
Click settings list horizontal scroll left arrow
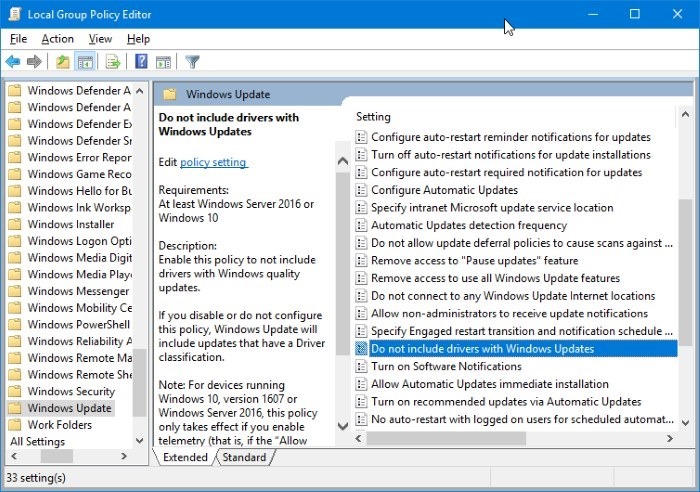pos(358,439)
